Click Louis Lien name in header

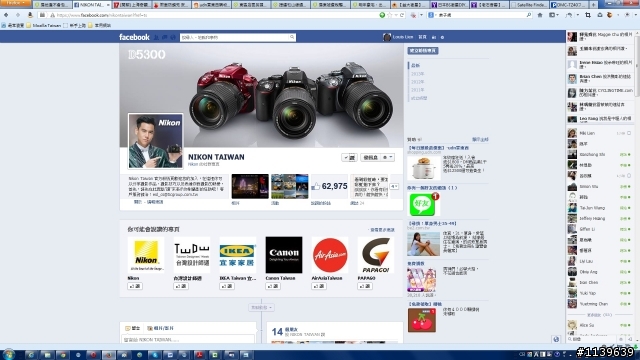[403, 37]
